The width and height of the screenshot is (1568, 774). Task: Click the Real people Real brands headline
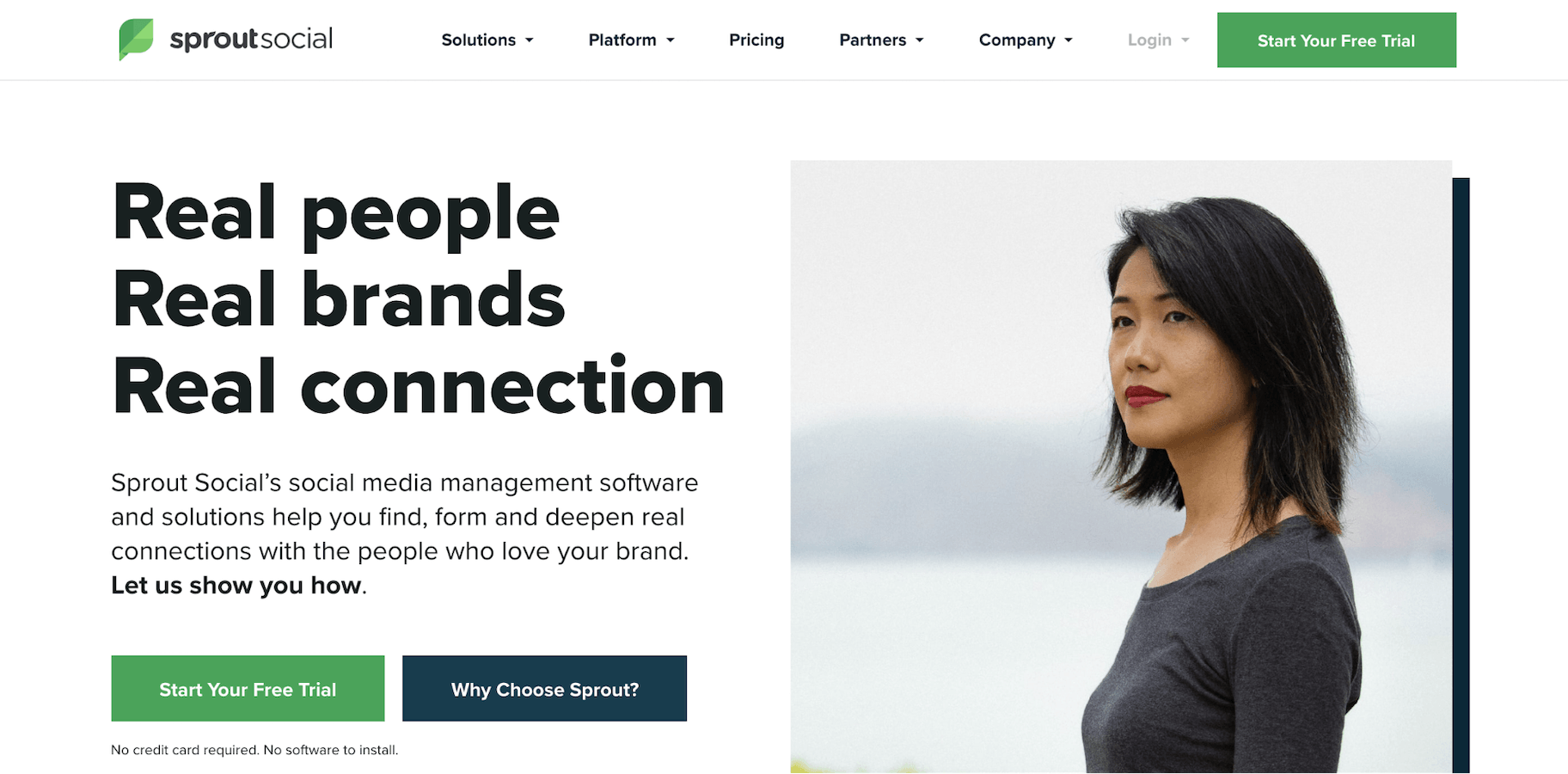pos(418,300)
